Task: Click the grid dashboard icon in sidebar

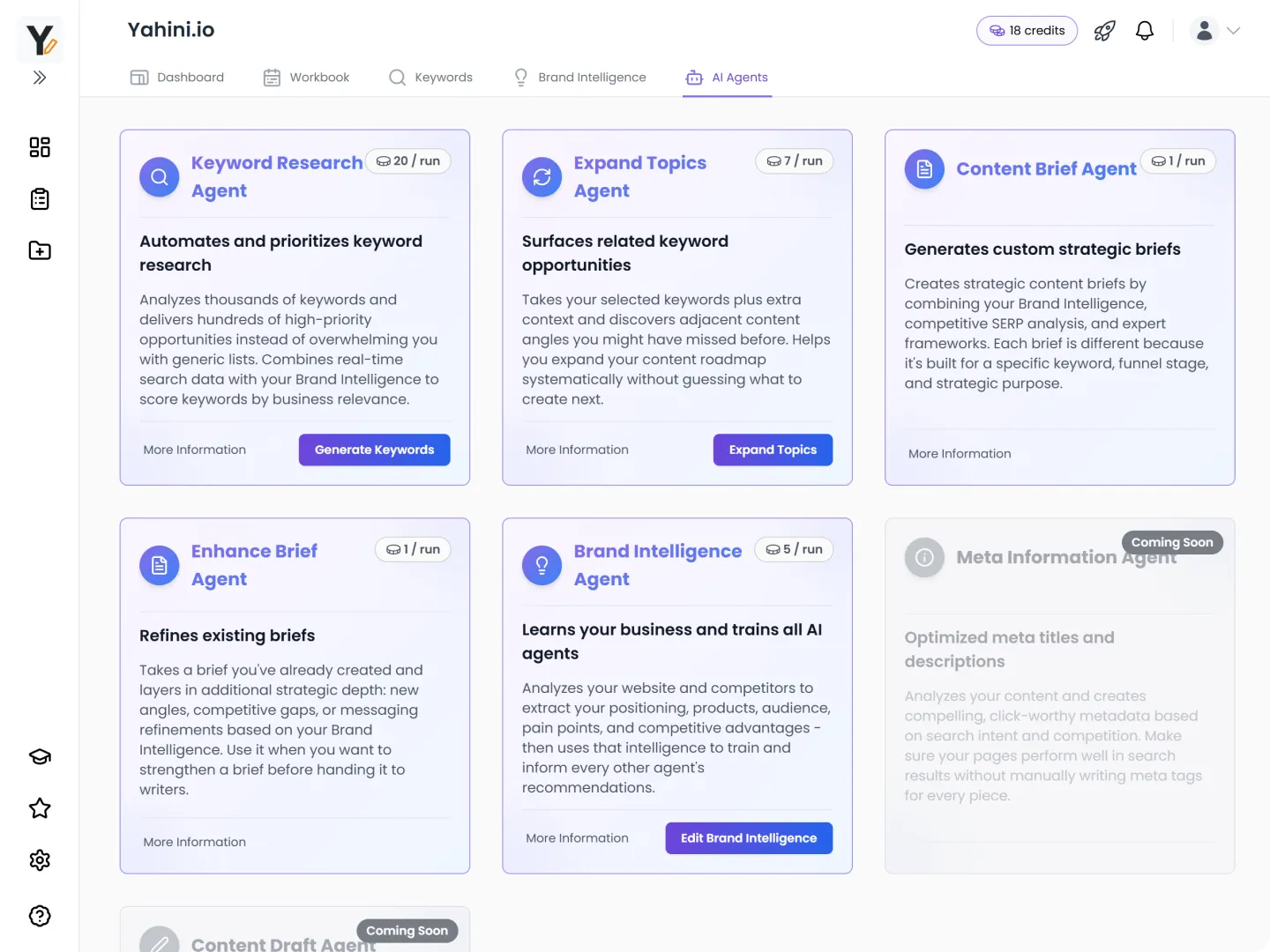Action: [x=40, y=147]
